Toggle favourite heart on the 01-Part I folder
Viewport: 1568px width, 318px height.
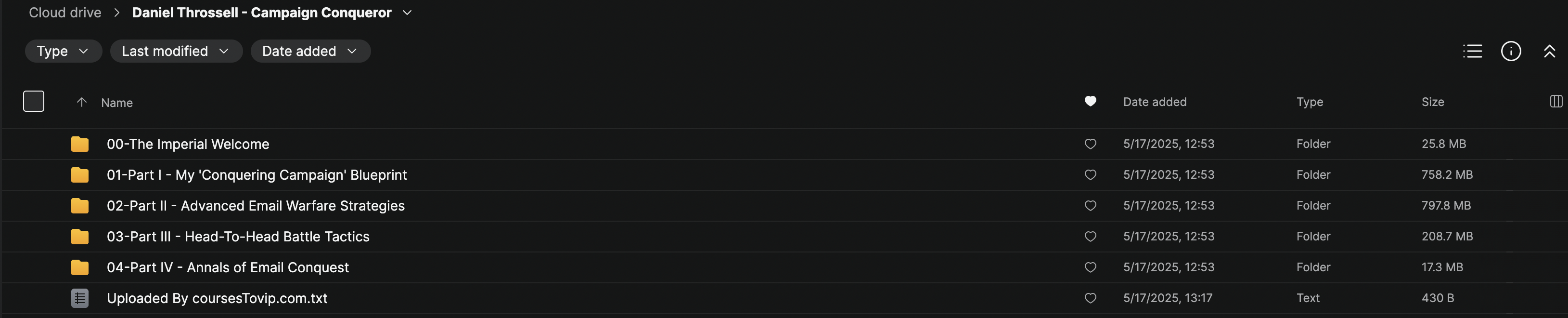click(x=1090, y=175)
